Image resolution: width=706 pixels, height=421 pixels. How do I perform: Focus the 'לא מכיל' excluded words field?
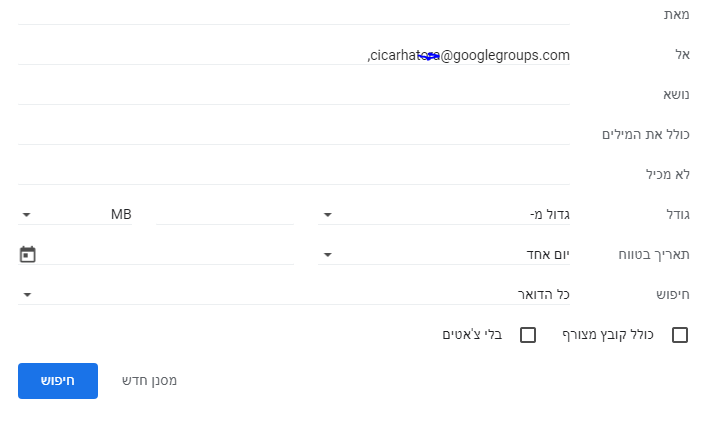coord(294,174)
